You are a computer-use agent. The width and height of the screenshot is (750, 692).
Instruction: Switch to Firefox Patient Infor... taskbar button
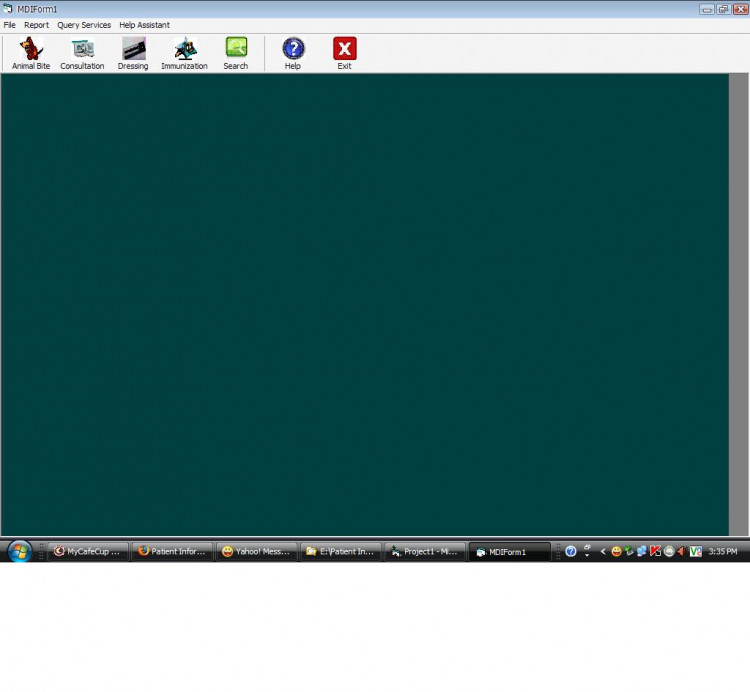(x=172, y=551)
